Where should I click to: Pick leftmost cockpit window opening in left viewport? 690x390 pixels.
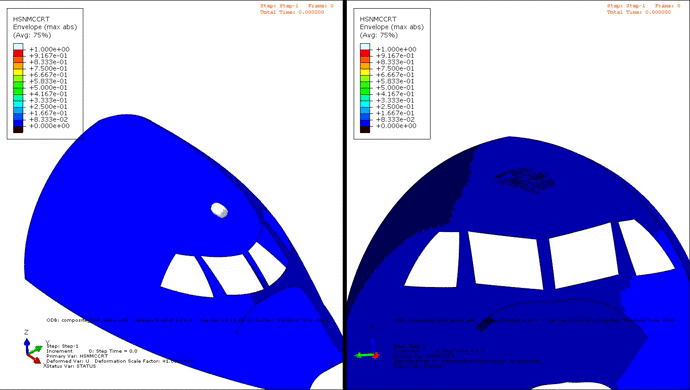click(x=186, y=276)
